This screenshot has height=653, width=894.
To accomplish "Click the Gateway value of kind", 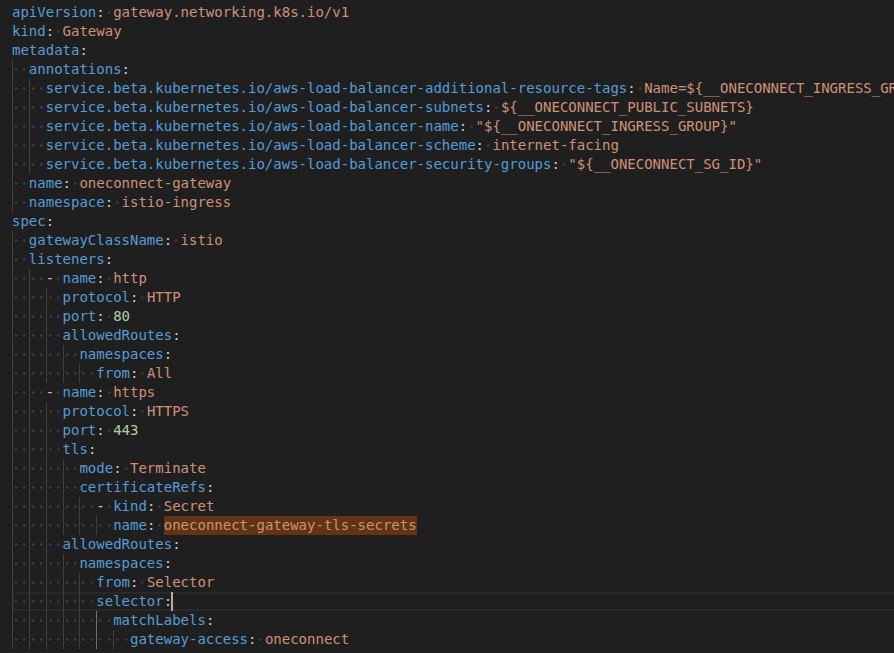I will tap(92, 31).
